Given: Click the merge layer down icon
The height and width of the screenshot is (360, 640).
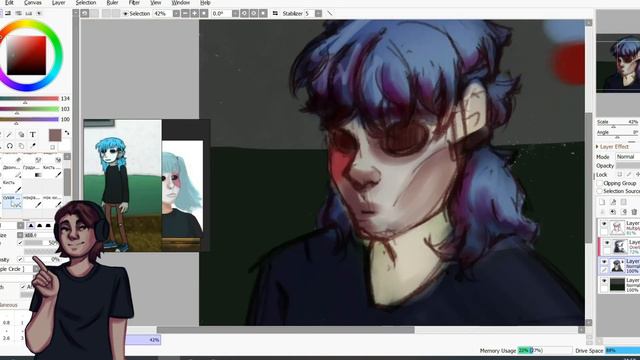Looking at the screenshot, I should tap(613, 212).
